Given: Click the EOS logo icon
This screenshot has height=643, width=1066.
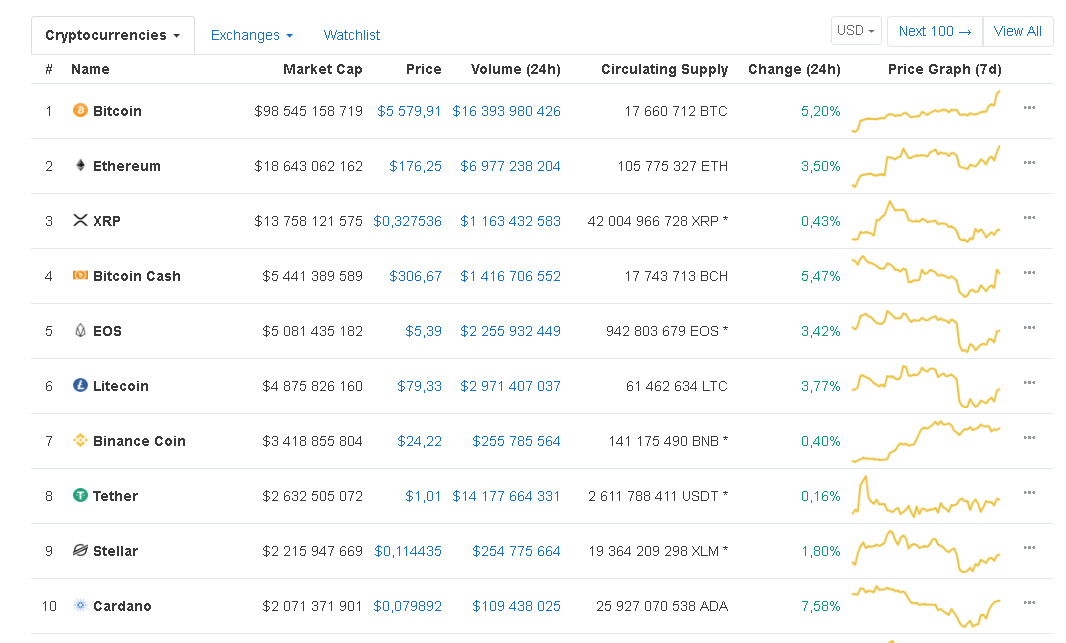Looking at the screenshot, I should point(81,331).
